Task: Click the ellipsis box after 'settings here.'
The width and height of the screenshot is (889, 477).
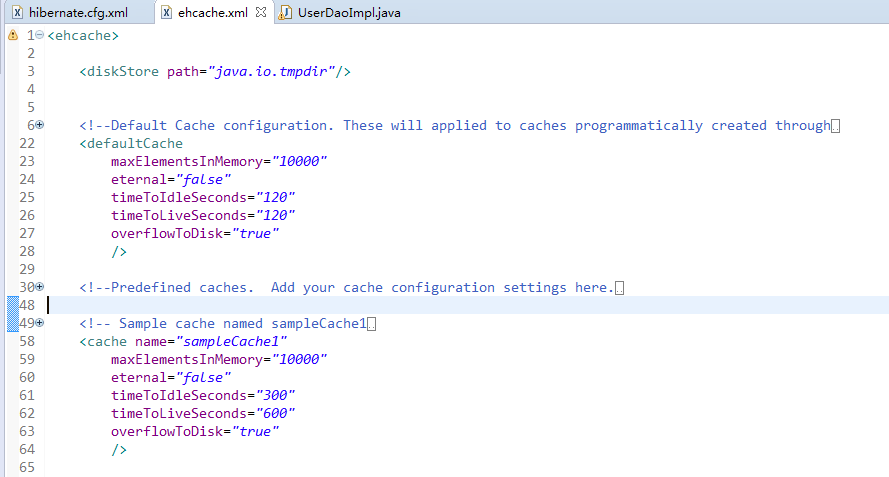Action: pos(620,288)
